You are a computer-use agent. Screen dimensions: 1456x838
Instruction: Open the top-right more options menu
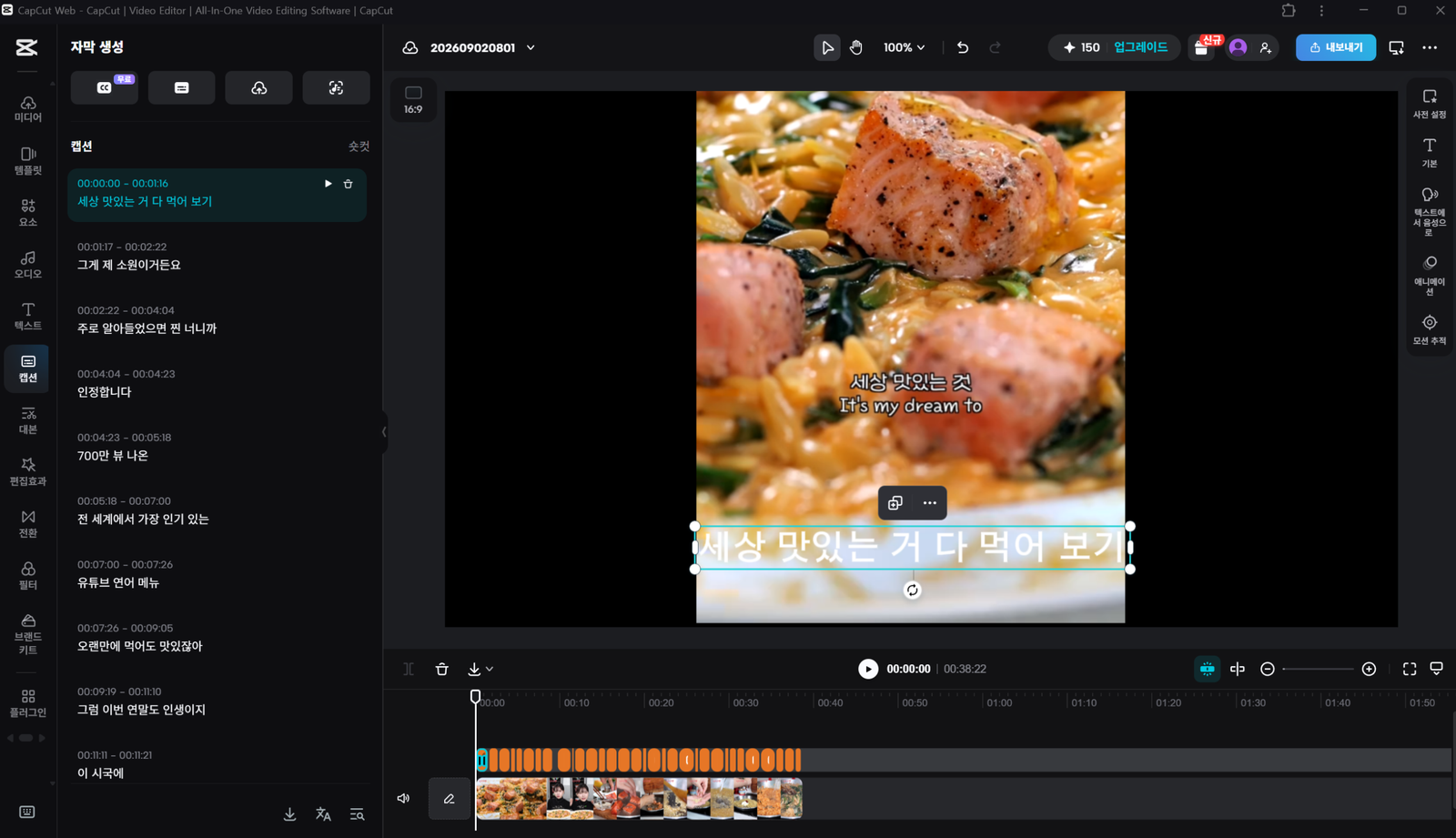click(x=1430, y=47)
